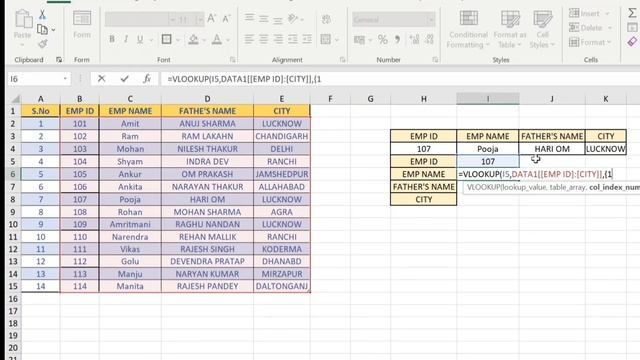The height and width of the screenshot is (360, 640).
Task: Click the Merge & Center icon
Action: coord(326,40)
